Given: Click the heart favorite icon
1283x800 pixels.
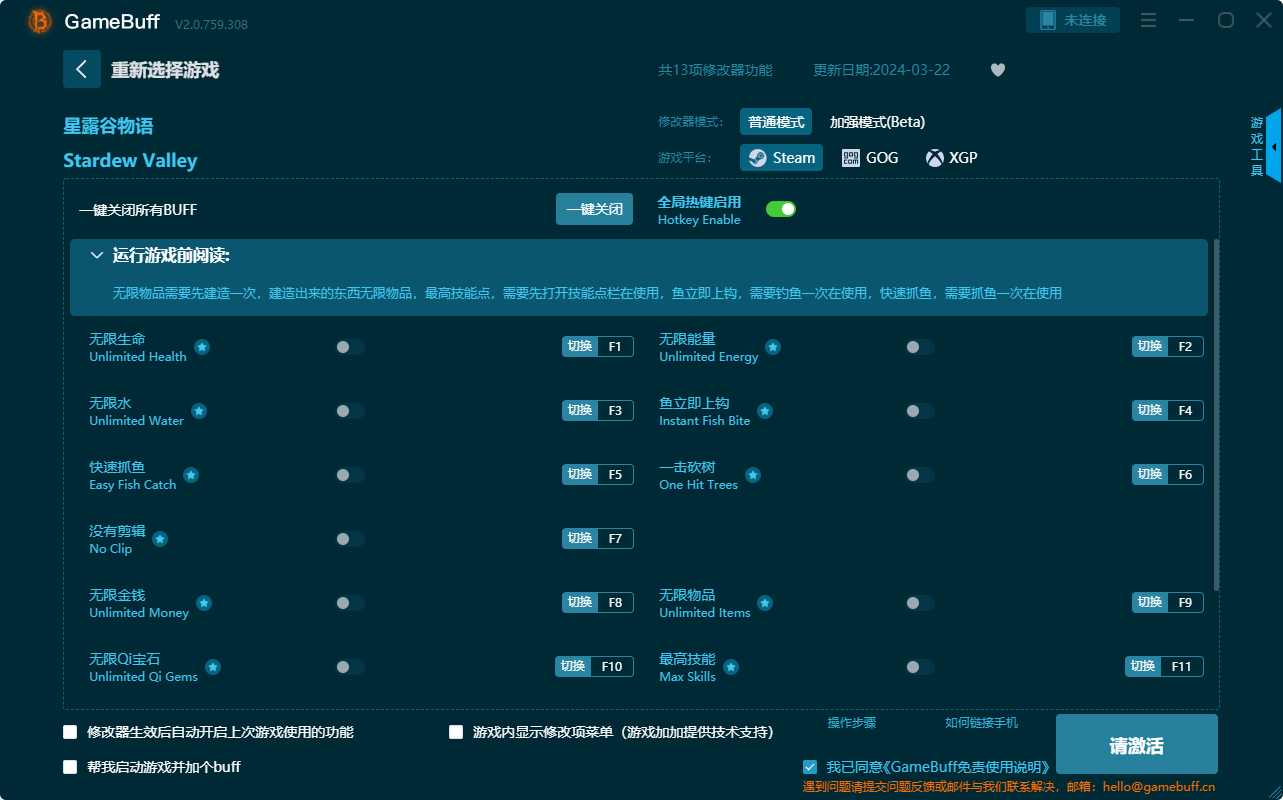Looking at the screenshot, I should pyautogui.click(x=997, y=69).
